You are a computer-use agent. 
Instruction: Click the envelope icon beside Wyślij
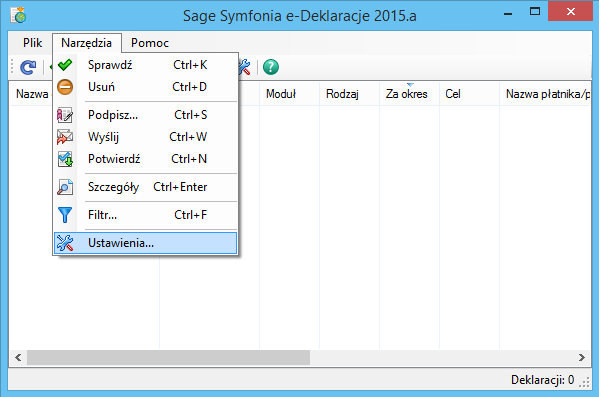tap(65, 137)
